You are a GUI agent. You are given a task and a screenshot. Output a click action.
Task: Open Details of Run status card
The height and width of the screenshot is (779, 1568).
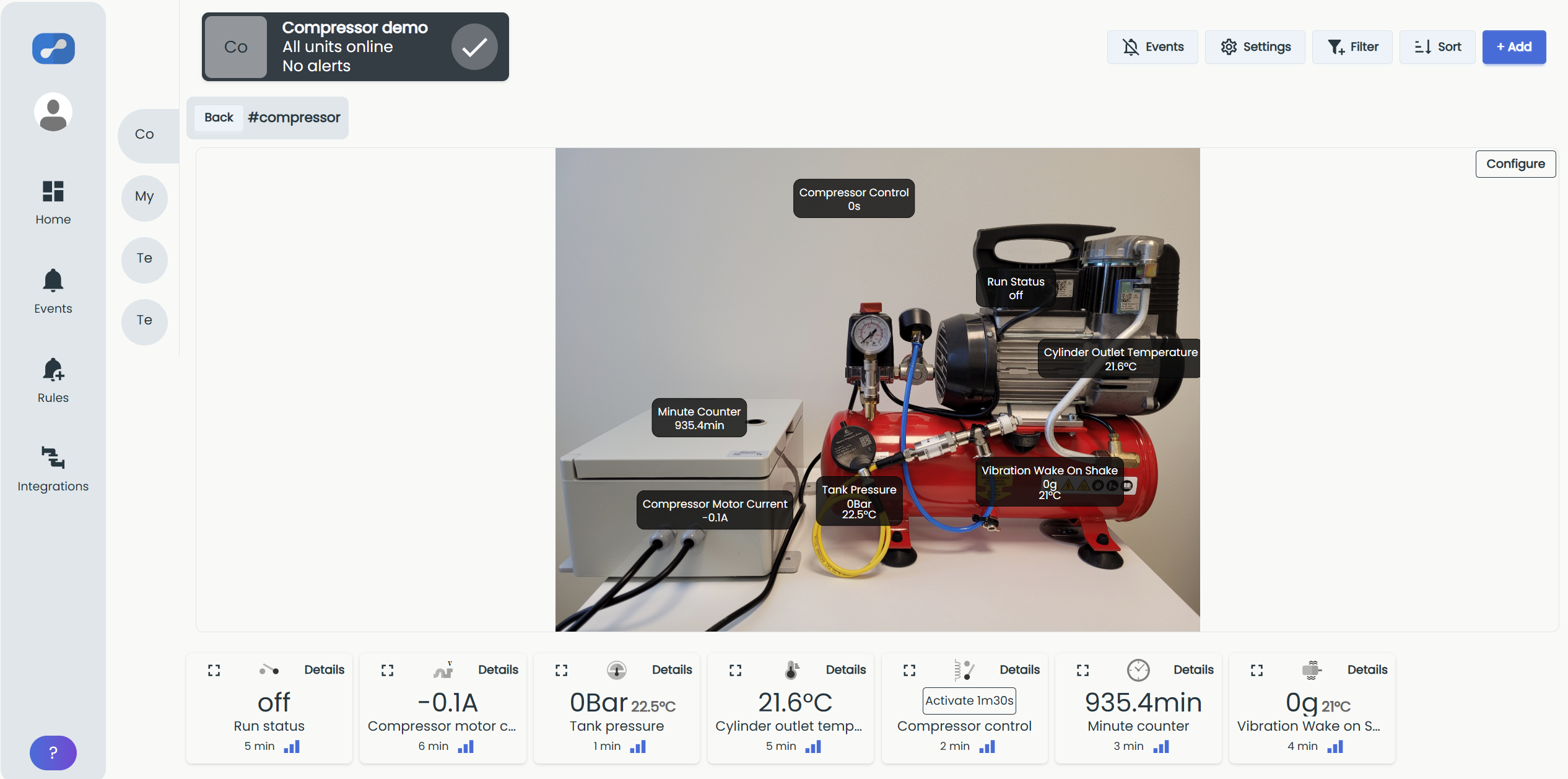point(324,670)
